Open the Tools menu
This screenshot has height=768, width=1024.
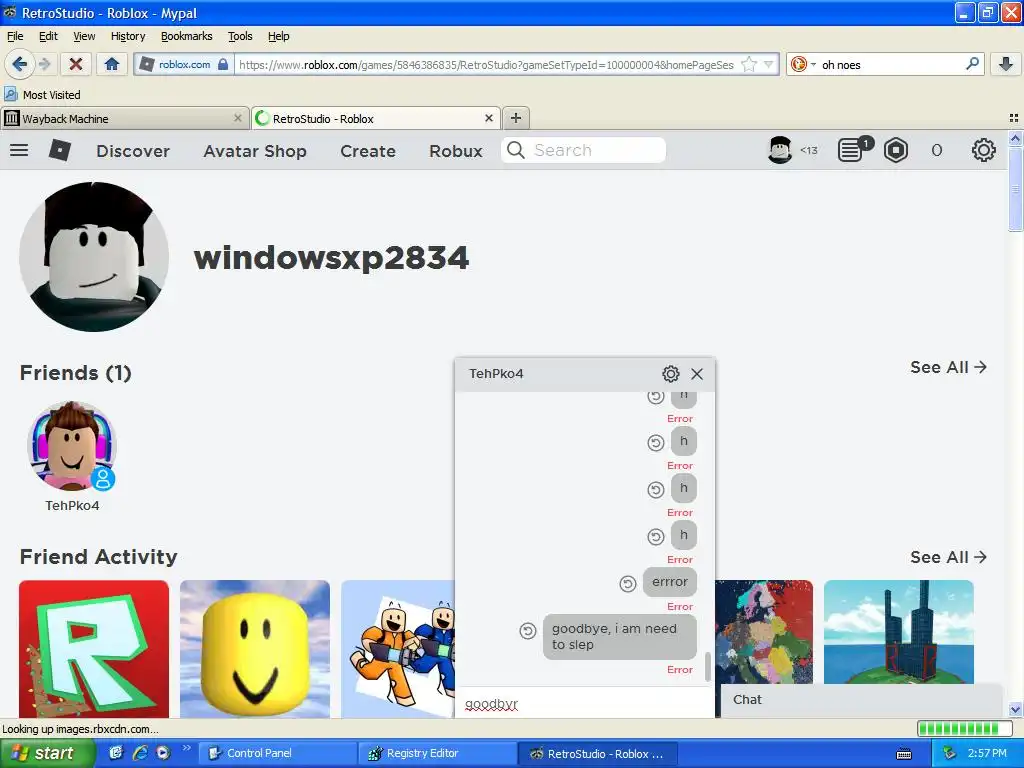(x=240, y=36)
